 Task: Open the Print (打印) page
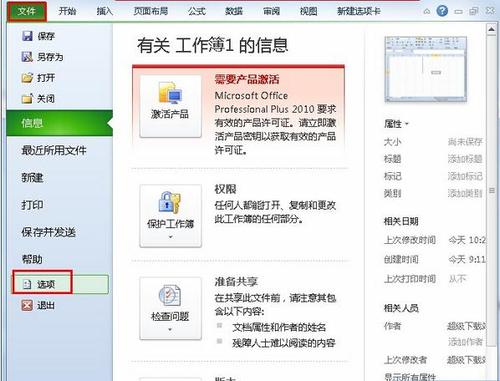[32, 205]
